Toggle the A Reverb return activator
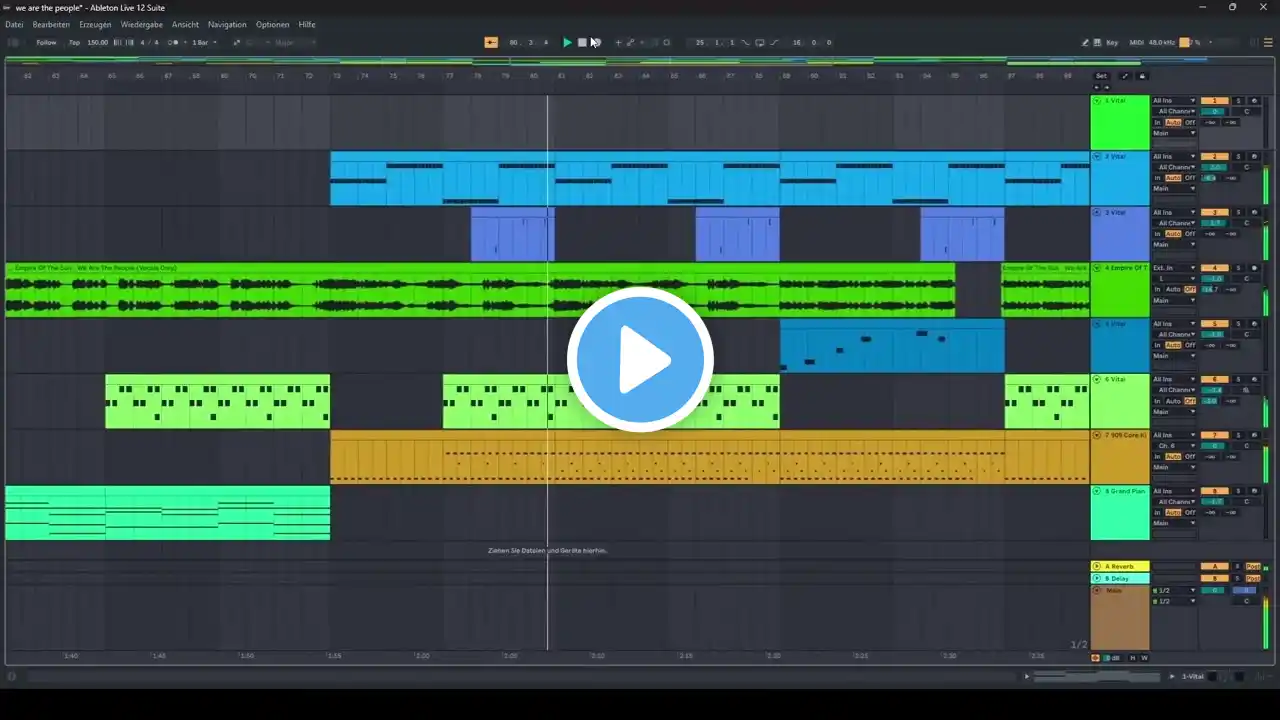Viewport: 1280px width, 720px height. coord(1214,567)
